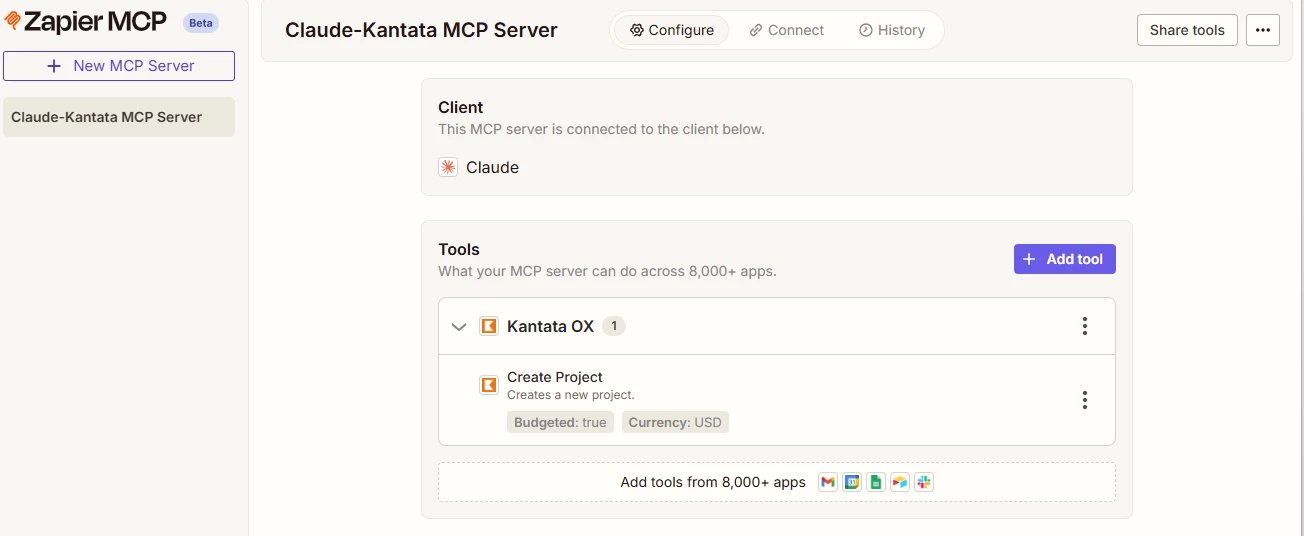Click the Add tool button
Image resolution: width=1304 pixels, height=536 pixels.
tap(1065, 259)
